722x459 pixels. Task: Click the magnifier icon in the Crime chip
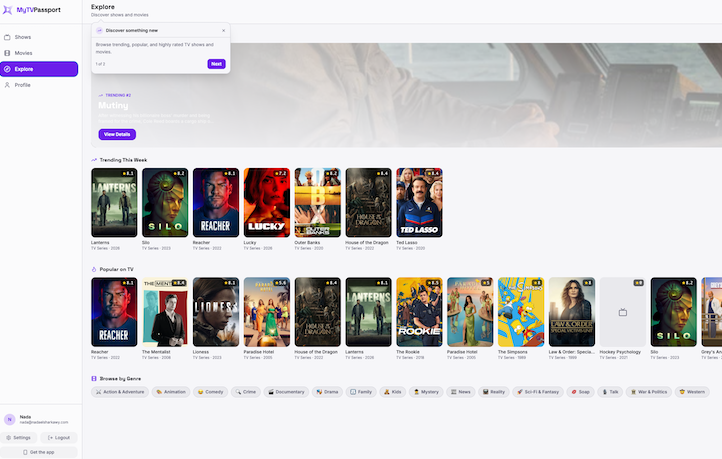tap(239, 392)
